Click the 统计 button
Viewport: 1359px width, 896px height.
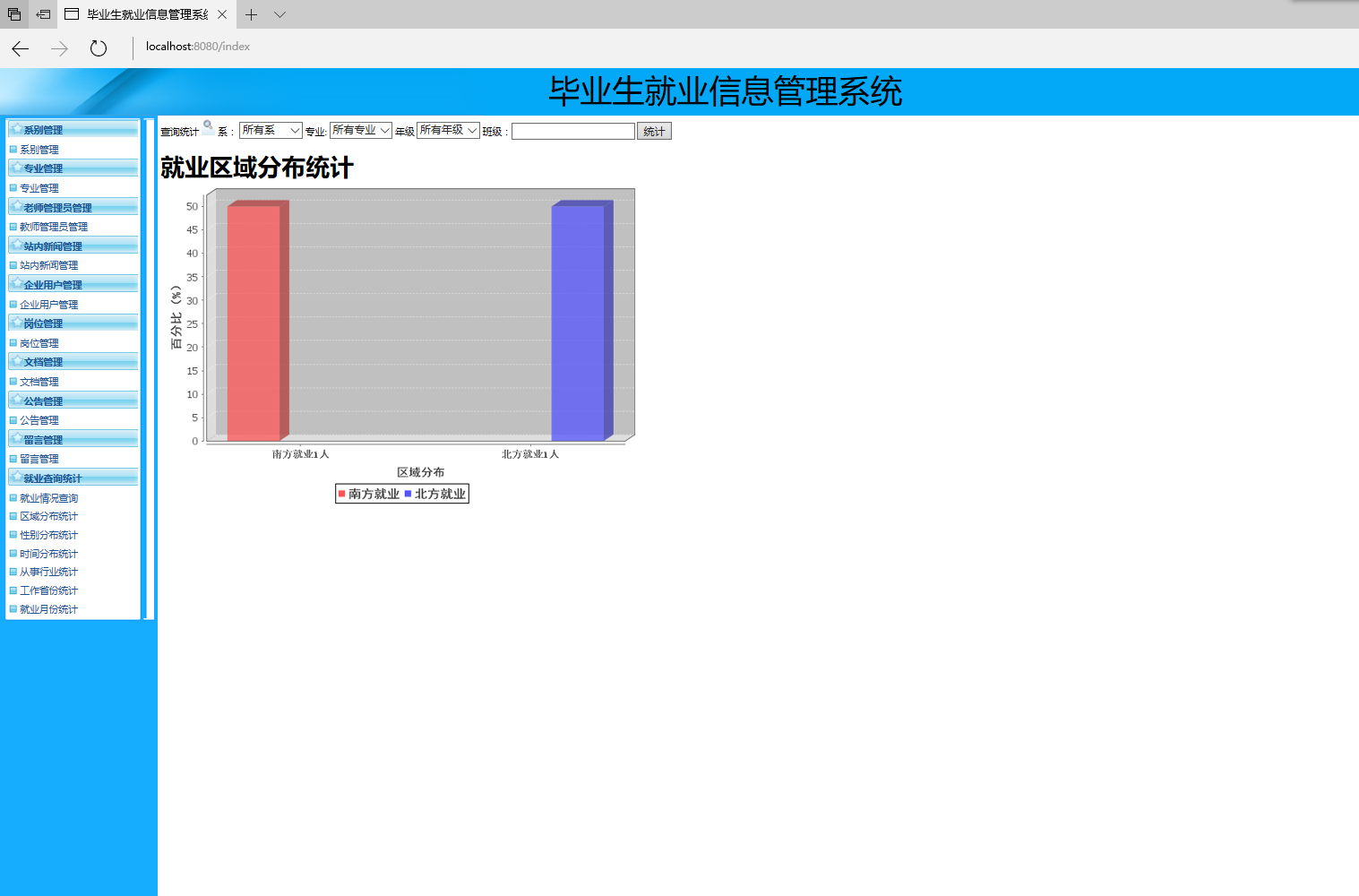click(654, 132)
